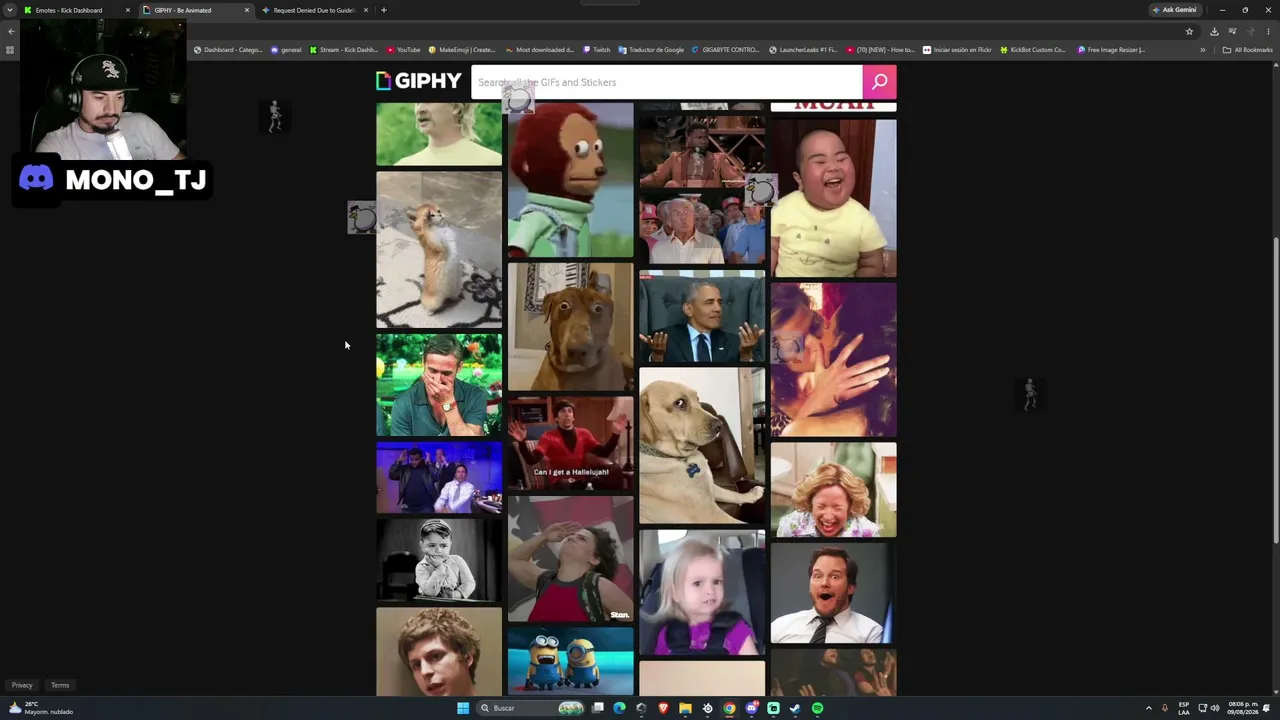Image resolution: width=1280 pixels, height=720 pixels.
Task: Open the Minions GIF
Action: pyautogui.click(x=570, y=660)
